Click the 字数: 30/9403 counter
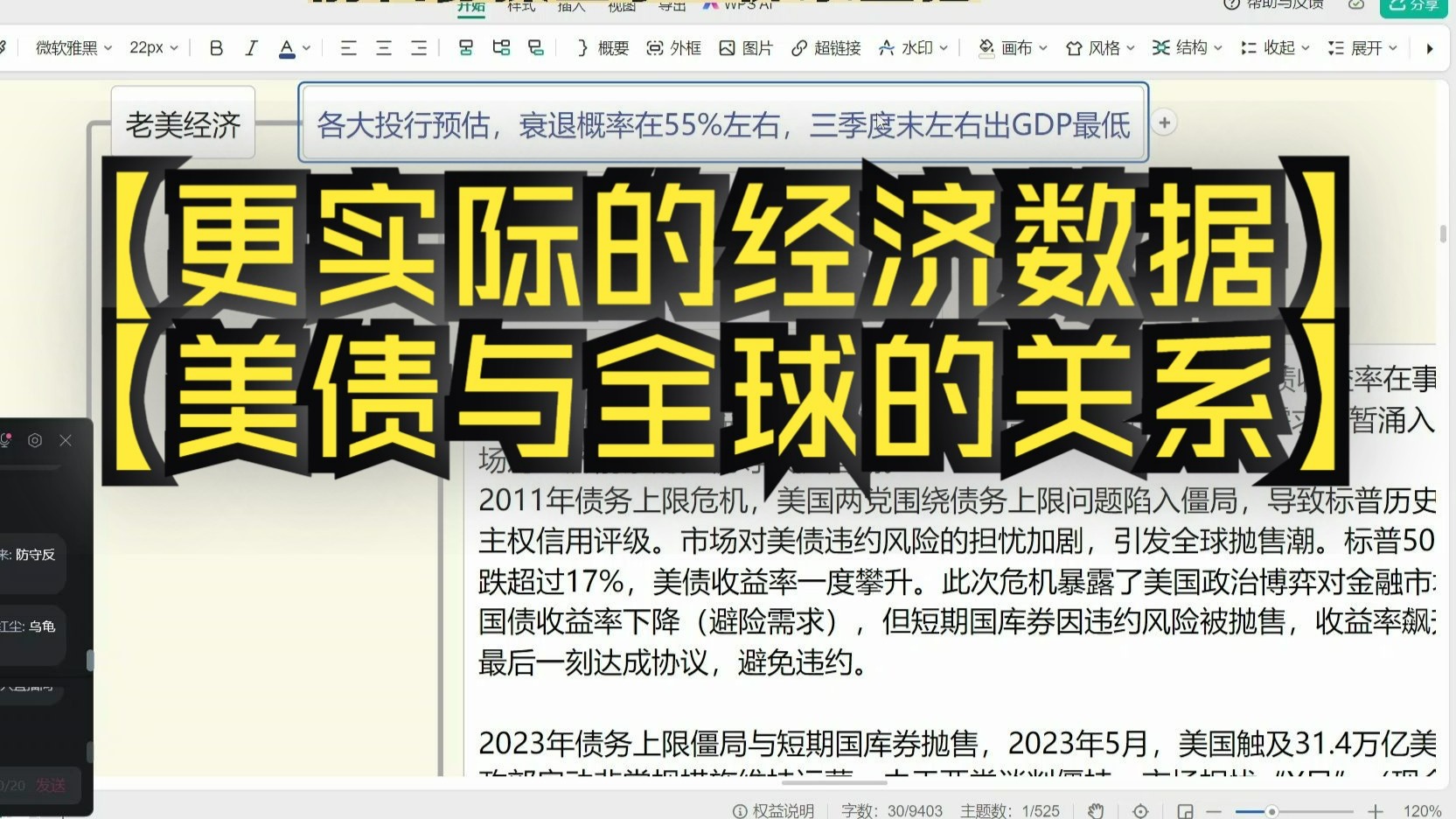Viewport: 1456px width, 819px height. coord(892,811)
